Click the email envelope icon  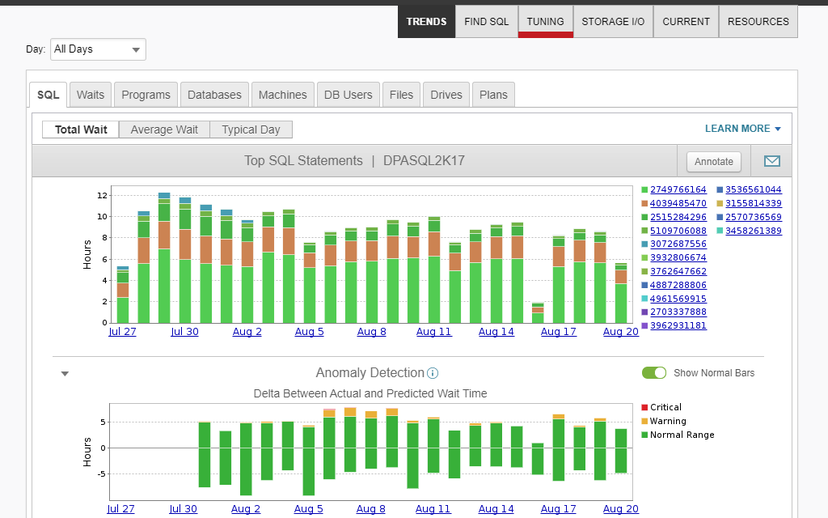pyautogui.click(x=772, y=161)
